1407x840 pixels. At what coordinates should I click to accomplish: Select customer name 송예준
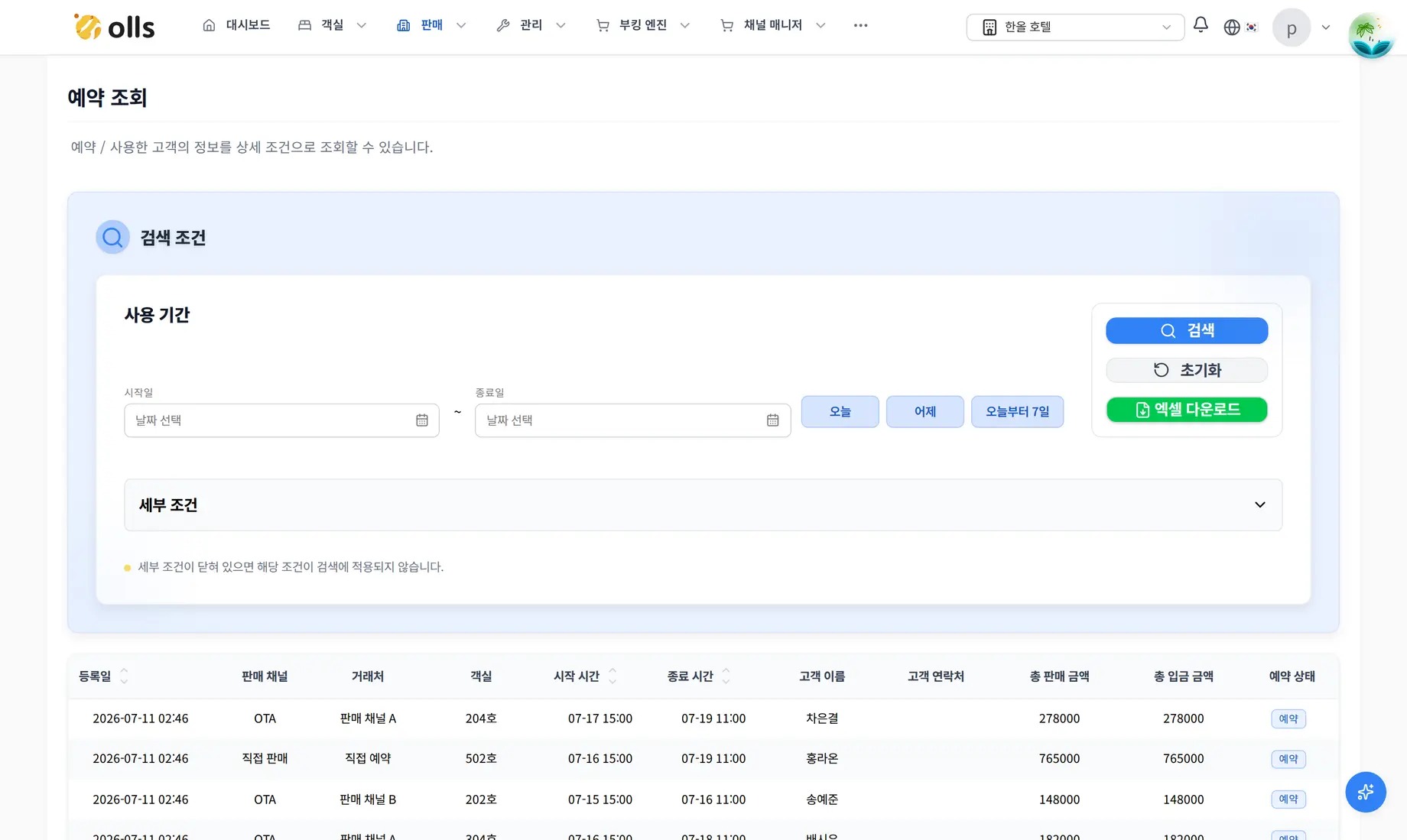click(x=822, y=799)
